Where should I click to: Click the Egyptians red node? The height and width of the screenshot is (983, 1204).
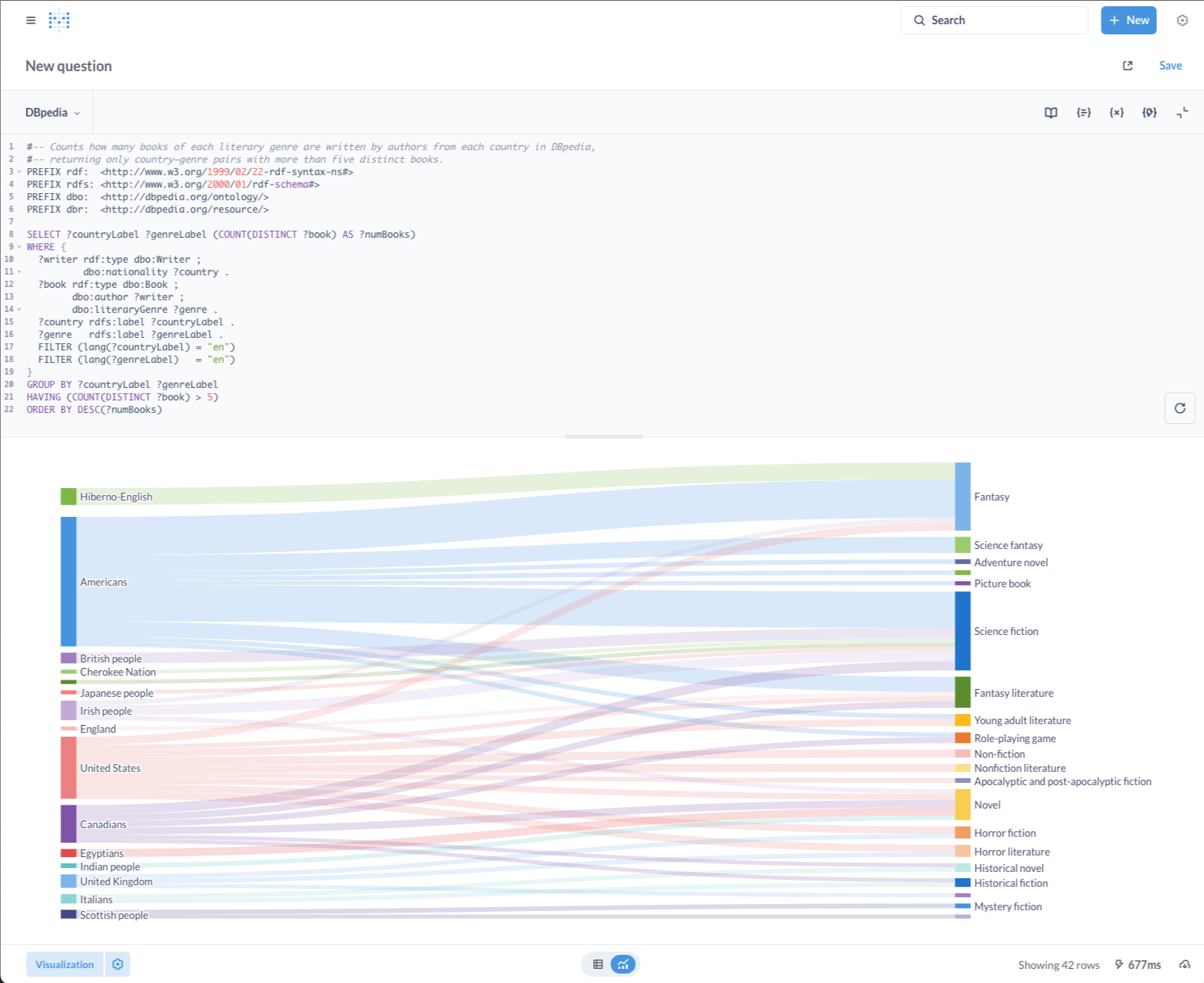pyautogui.click(x=69, y=853)
